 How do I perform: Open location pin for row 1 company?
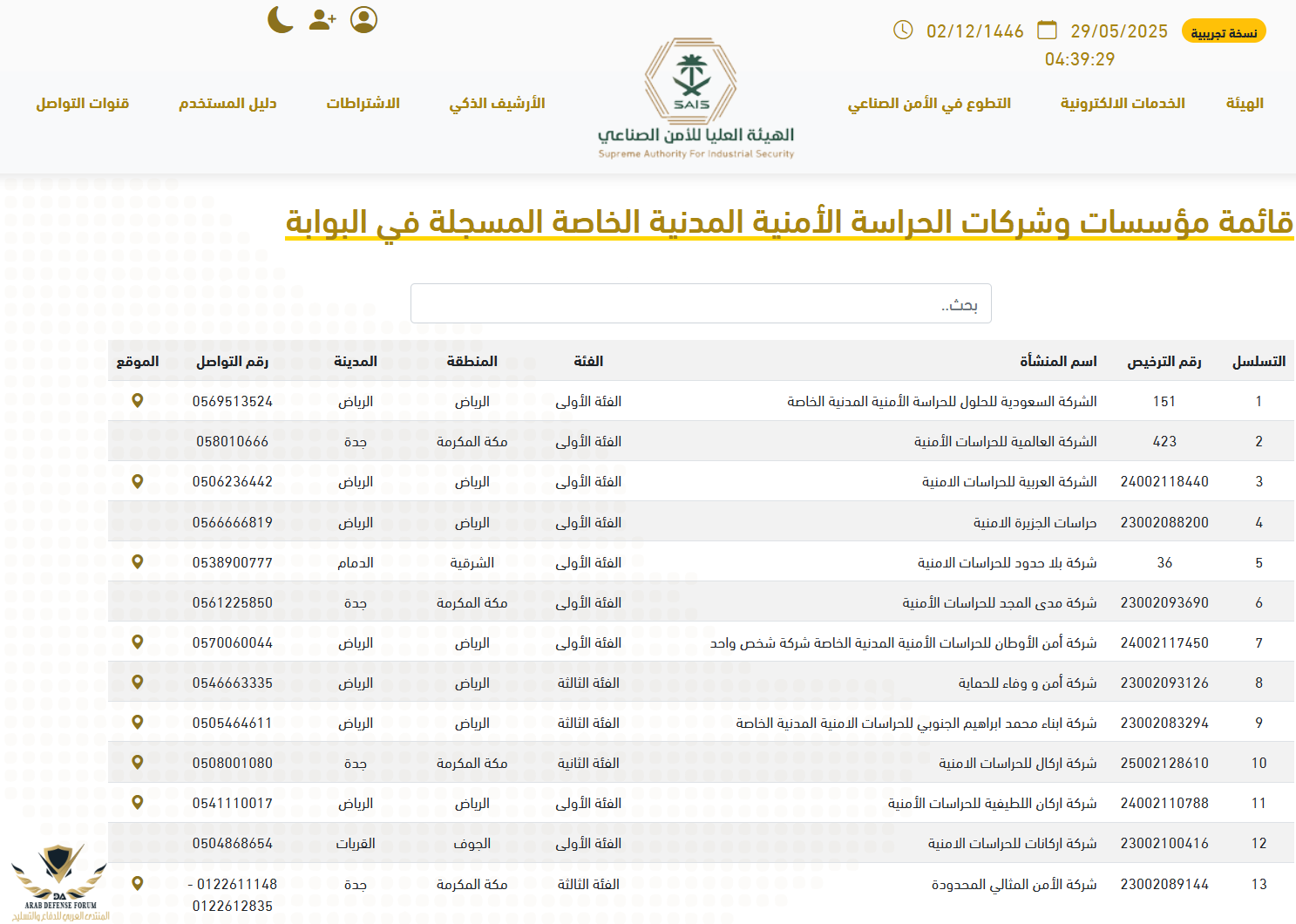point(138,401)
